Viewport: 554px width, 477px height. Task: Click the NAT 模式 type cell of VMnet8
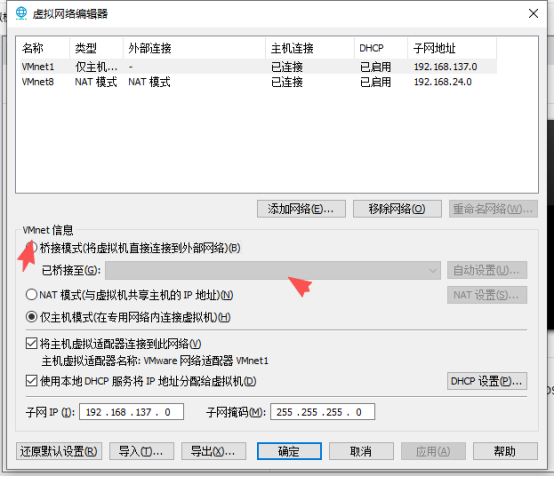[x=96, y=82]
